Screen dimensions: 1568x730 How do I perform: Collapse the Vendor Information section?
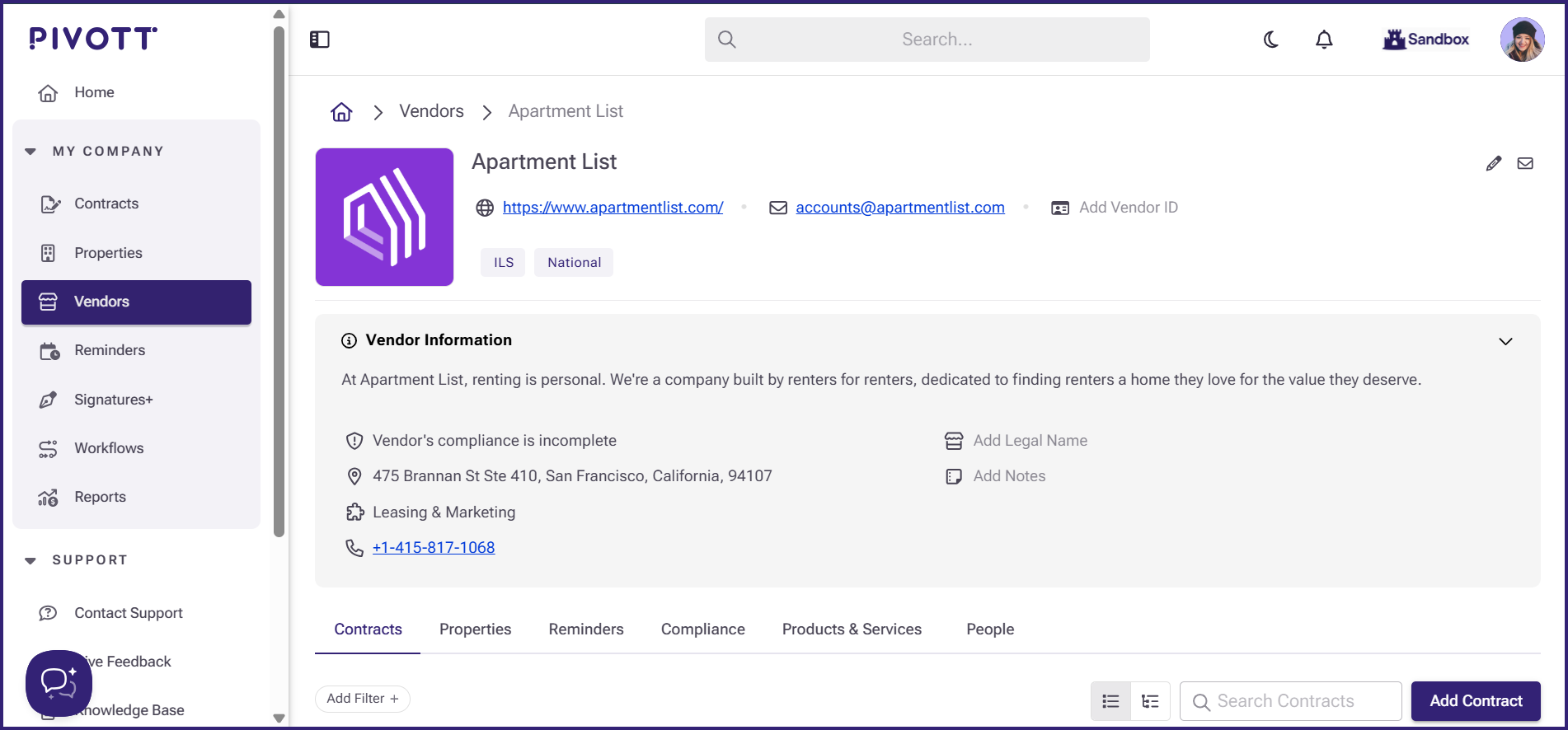pyautogui.click(x=1505, y=341)
